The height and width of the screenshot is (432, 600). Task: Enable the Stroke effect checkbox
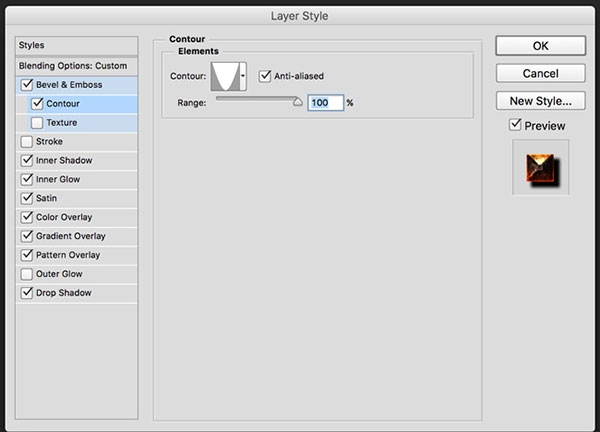click(27, 141)
